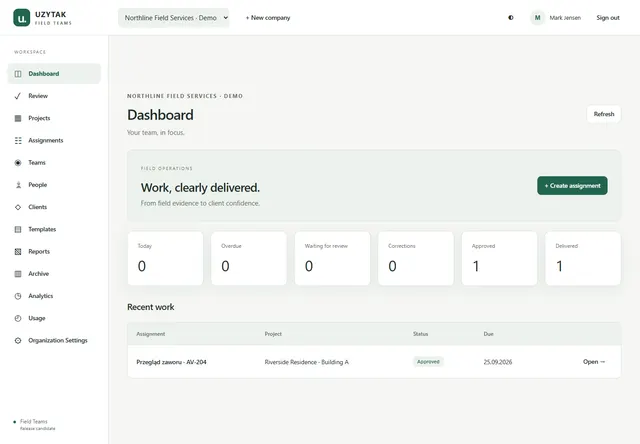Viewport: 640px width, 444px height.
Task: Click the Refresh button
Action: point(604,114)
